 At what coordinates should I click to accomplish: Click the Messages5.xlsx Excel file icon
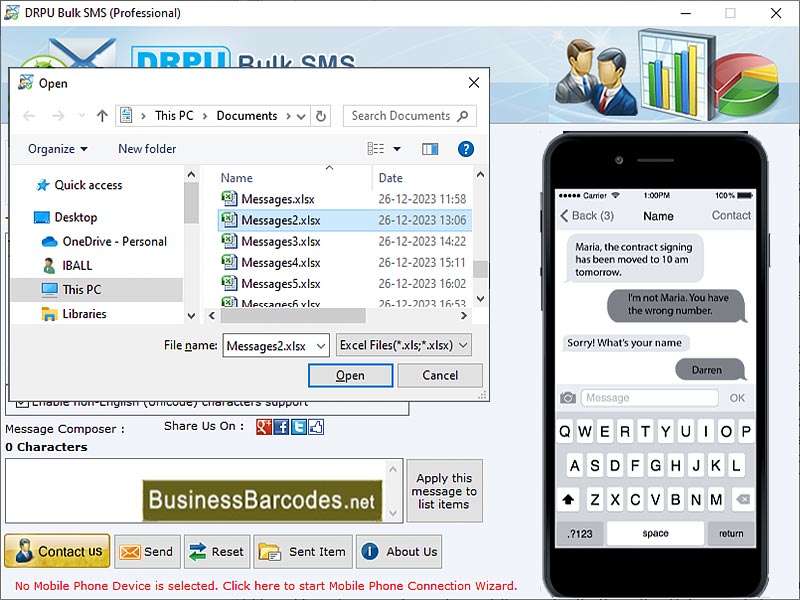coord(229,283)
